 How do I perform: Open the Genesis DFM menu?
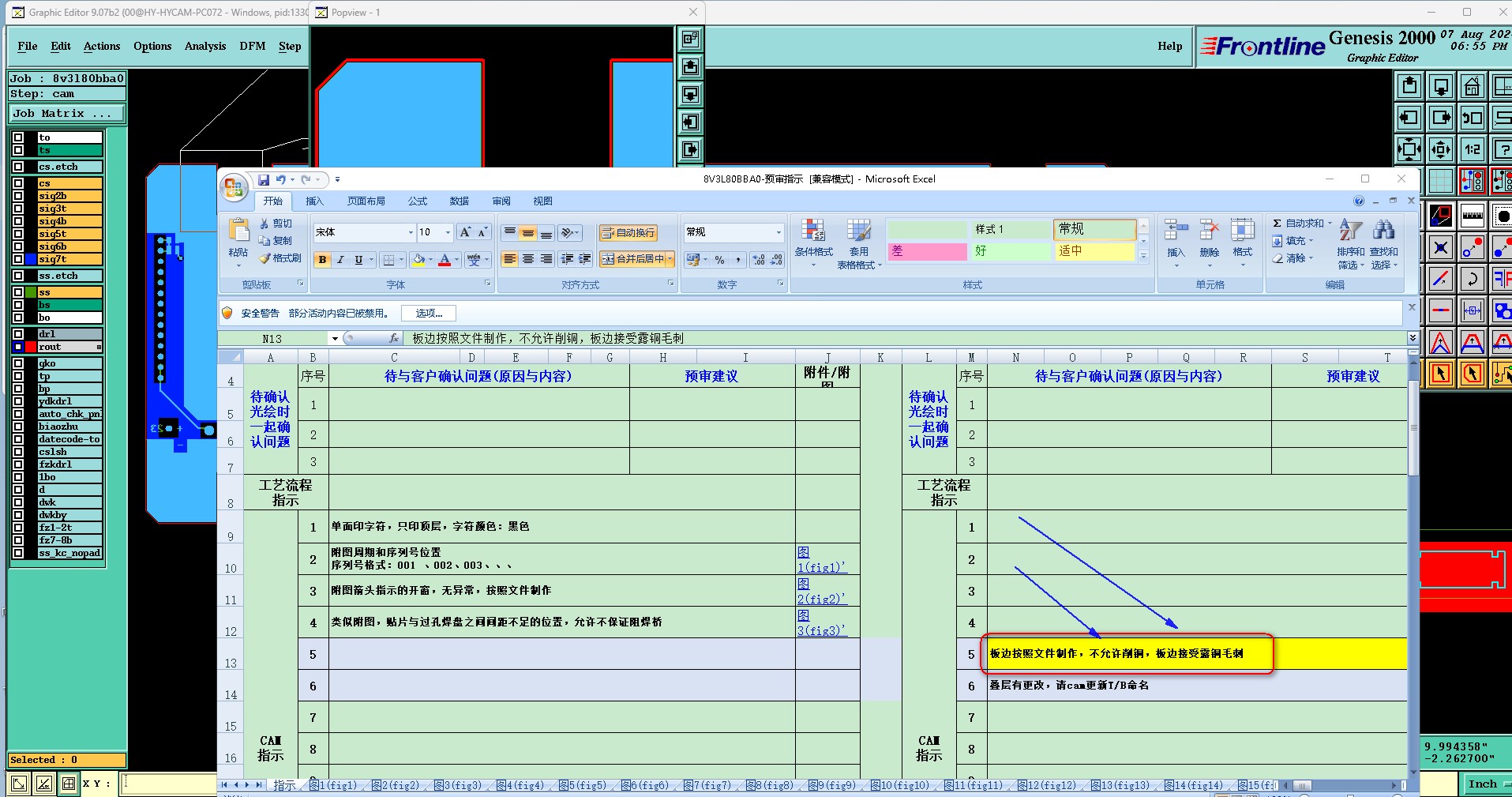tap(253, 46)
